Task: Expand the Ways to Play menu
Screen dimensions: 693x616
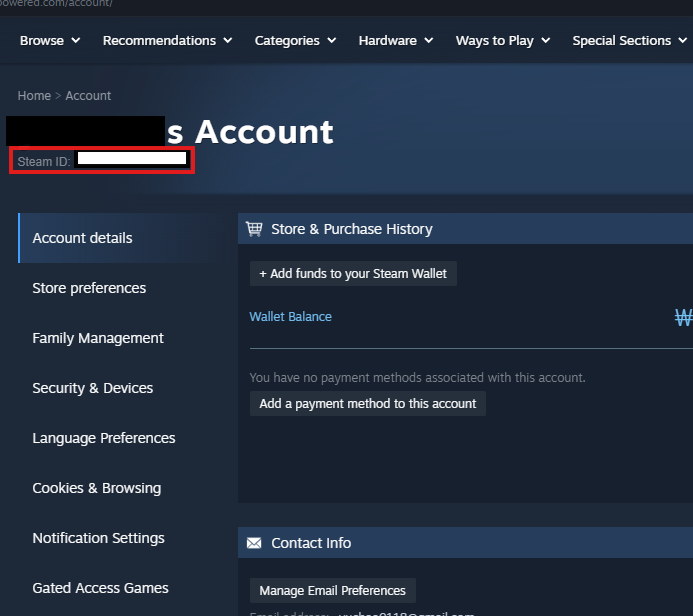Action: tap(503, 41)
